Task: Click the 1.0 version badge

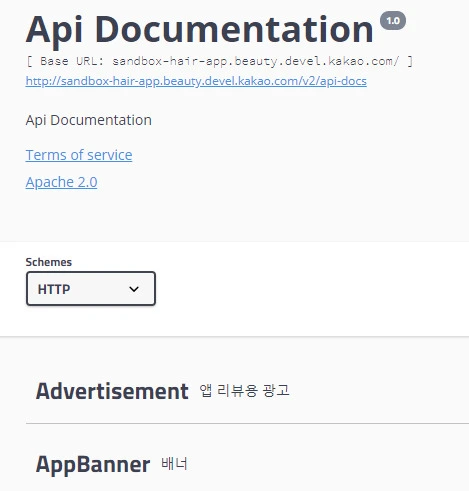Action: coord(393,21)
